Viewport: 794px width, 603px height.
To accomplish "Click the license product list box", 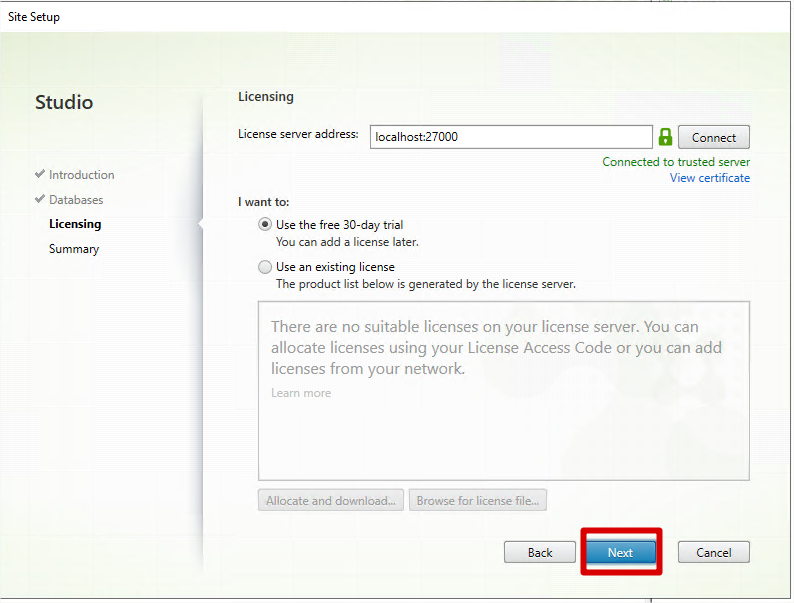I will pos(504,391).
